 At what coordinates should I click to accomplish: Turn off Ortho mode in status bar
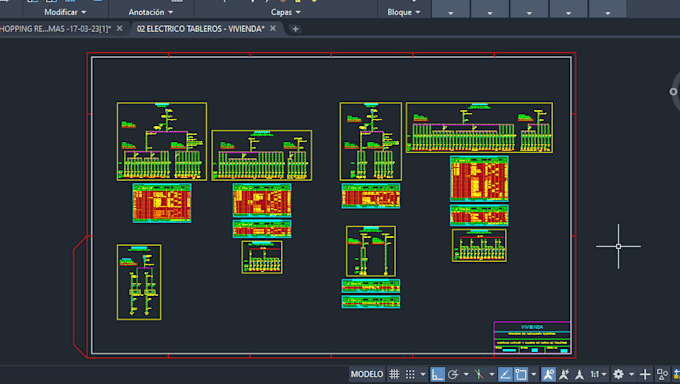tap(437, 374)
